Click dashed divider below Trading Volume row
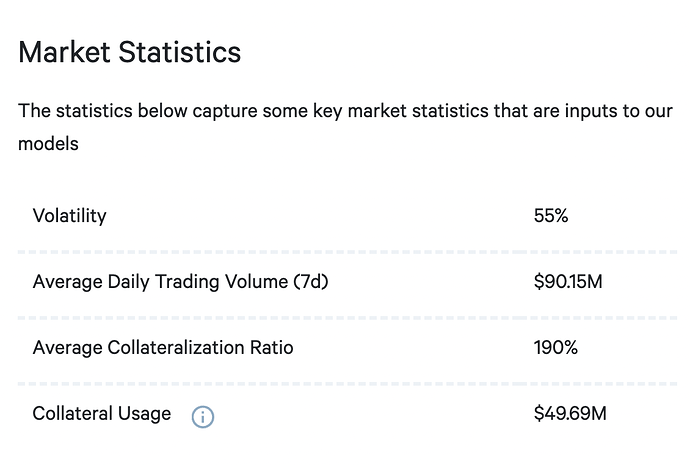 pyautogui.click(x=348, y=318)
